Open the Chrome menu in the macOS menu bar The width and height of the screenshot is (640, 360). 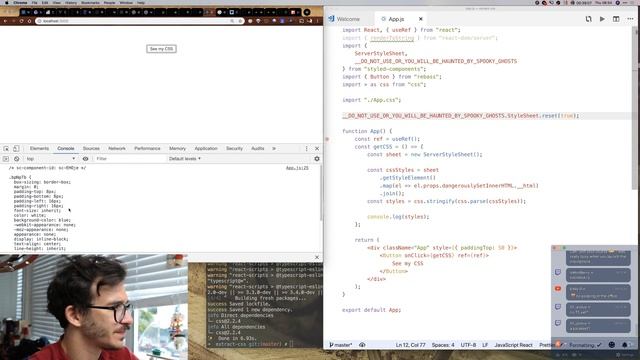20,2
